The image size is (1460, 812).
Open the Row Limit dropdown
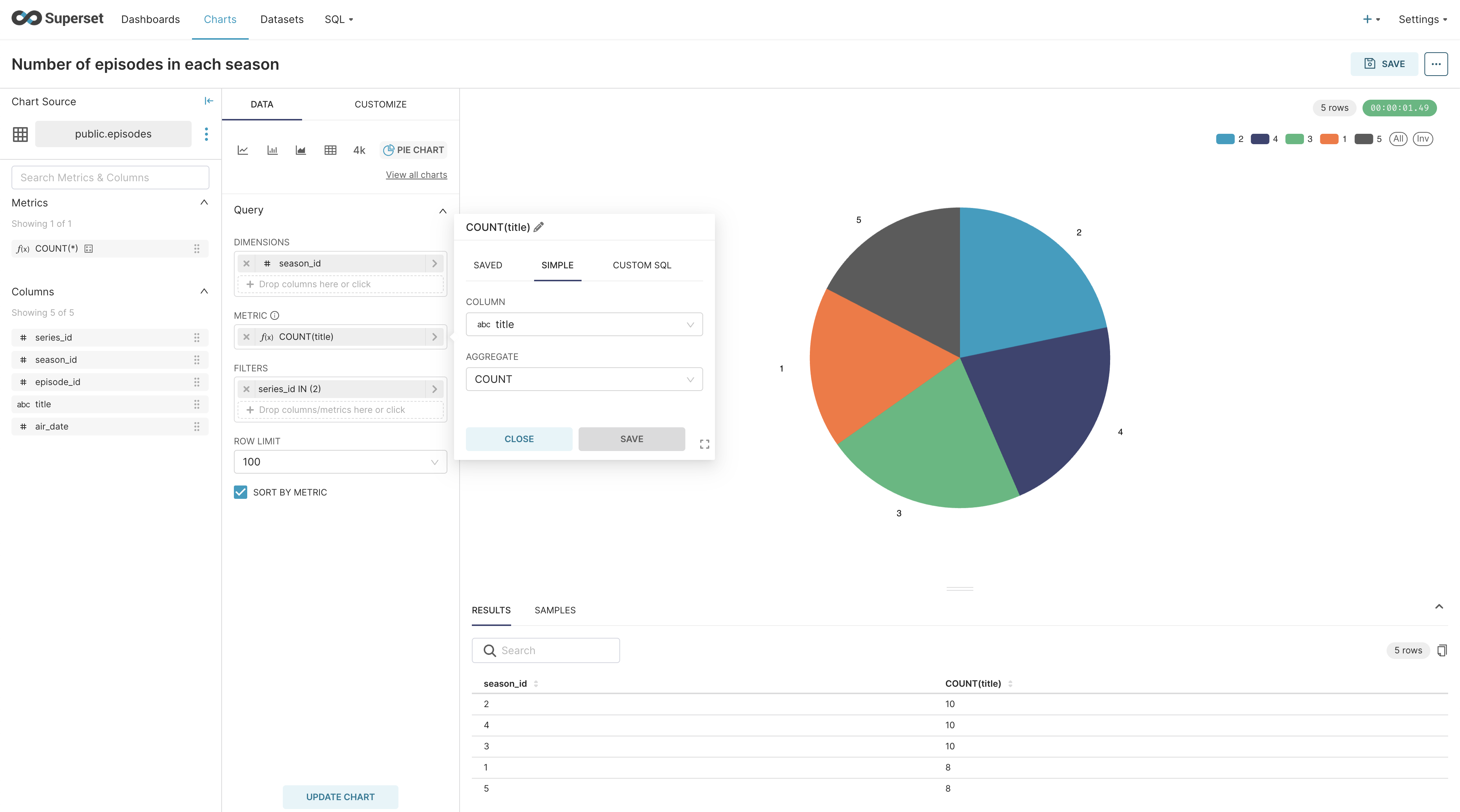pos(340,462)
